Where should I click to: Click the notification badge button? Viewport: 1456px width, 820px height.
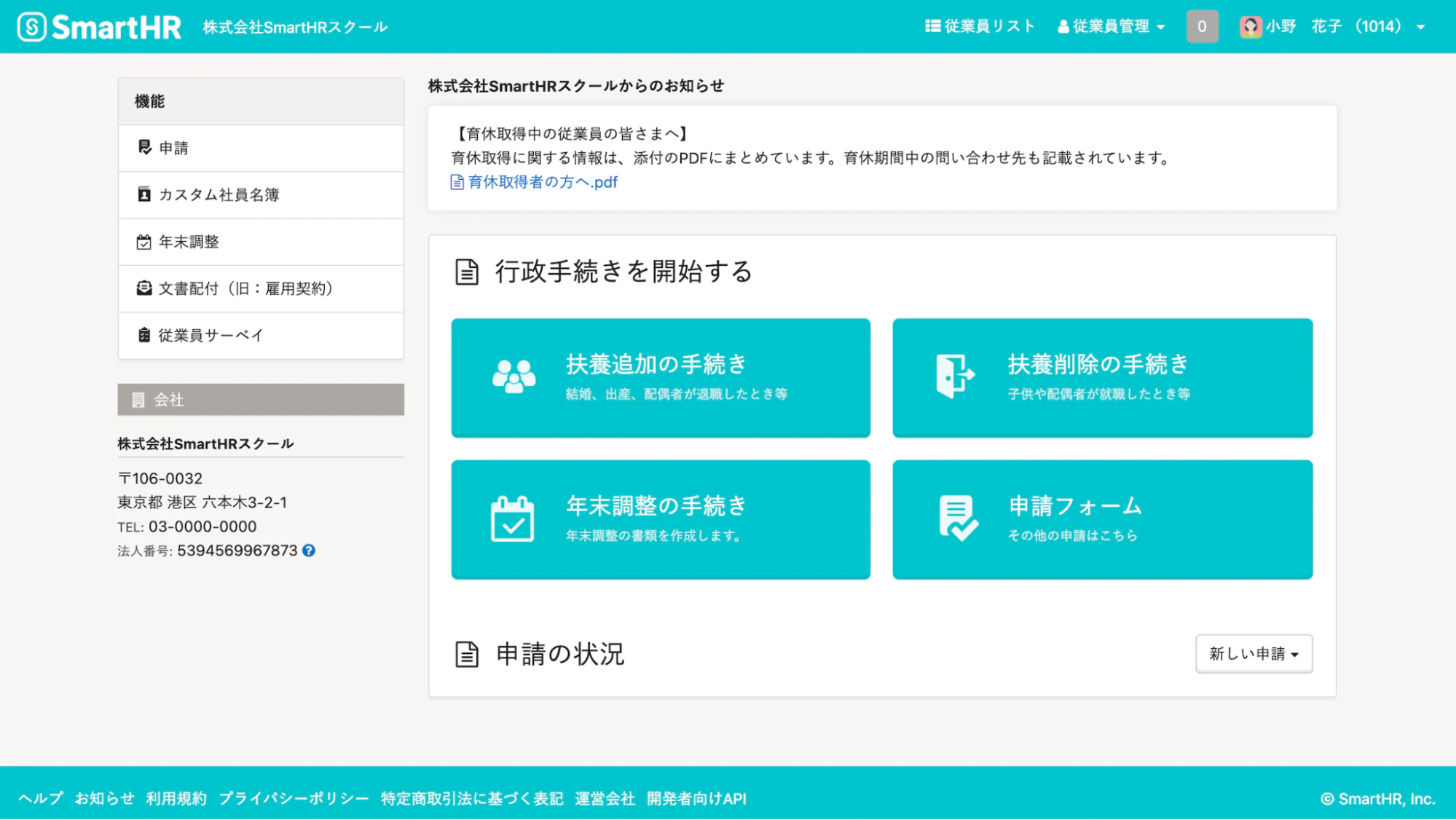[x=1202, y=27]
